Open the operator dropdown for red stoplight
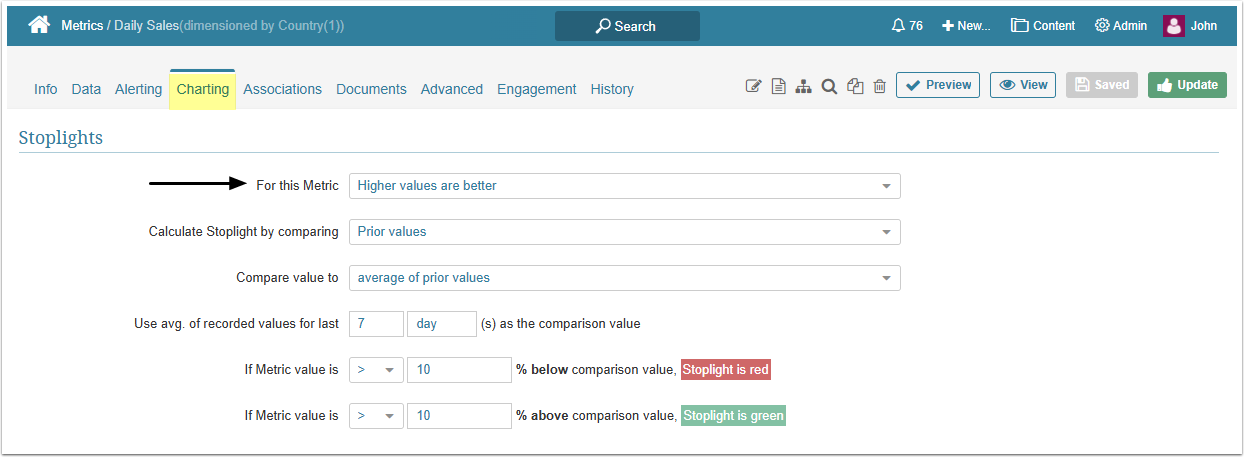The width and height of the screenshot is (1244, 457). (x=376, y=370)
